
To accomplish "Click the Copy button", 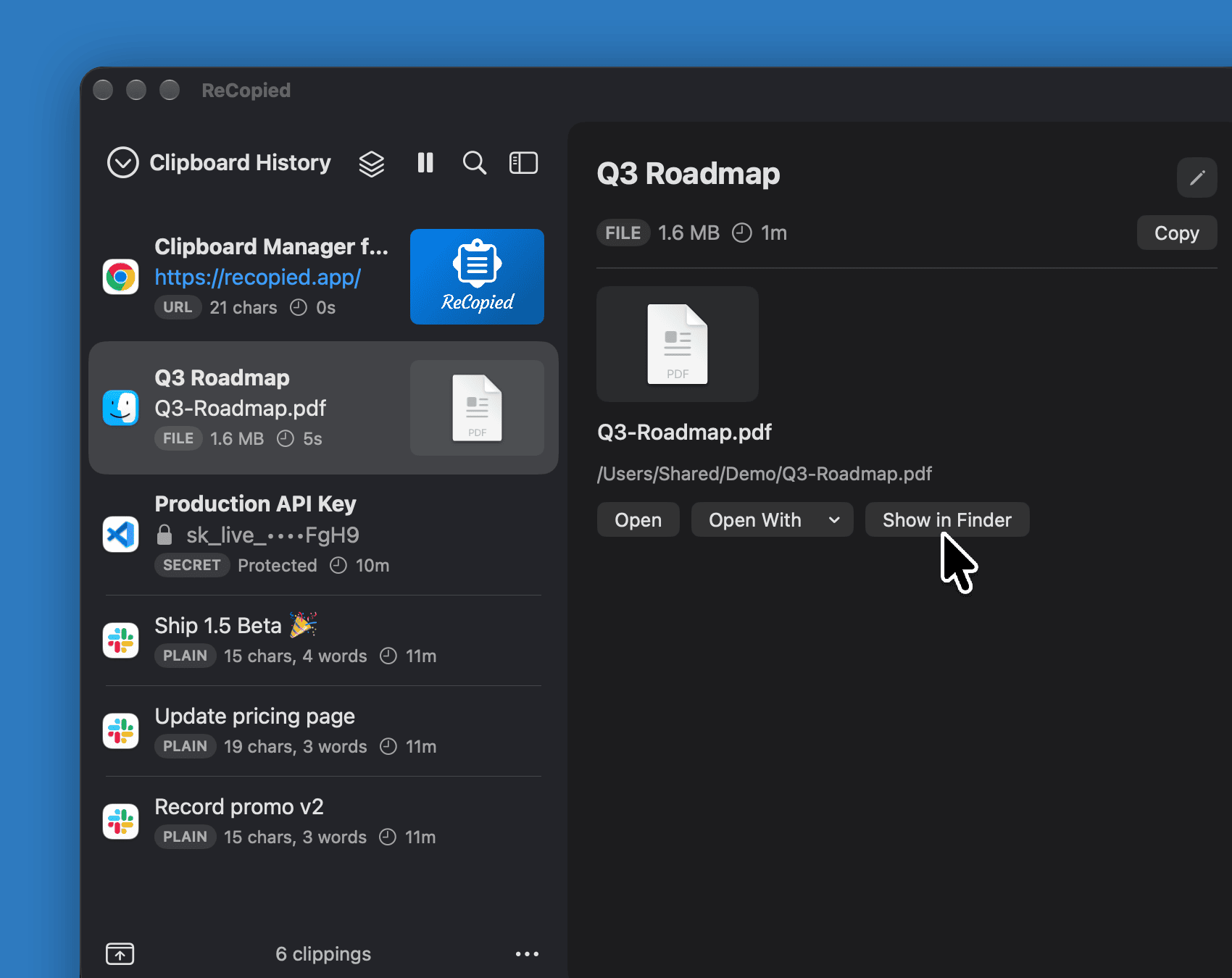I will [1177, 233].
